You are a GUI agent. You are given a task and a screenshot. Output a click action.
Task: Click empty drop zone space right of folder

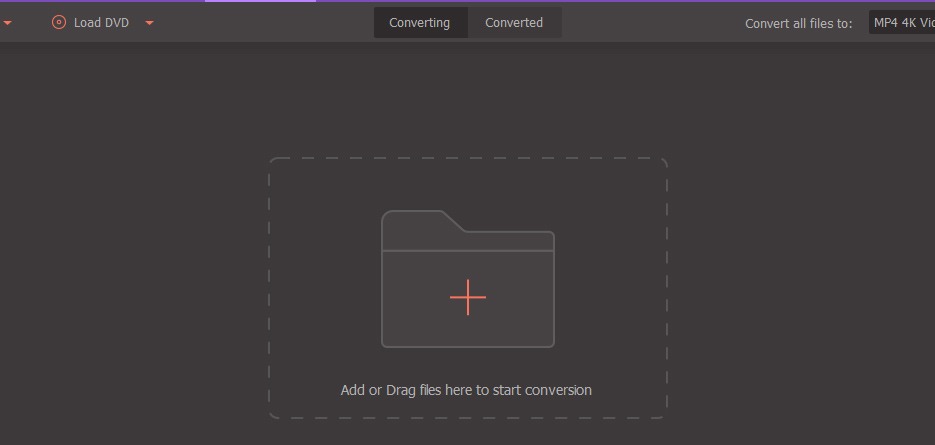(x=611, y=280)
